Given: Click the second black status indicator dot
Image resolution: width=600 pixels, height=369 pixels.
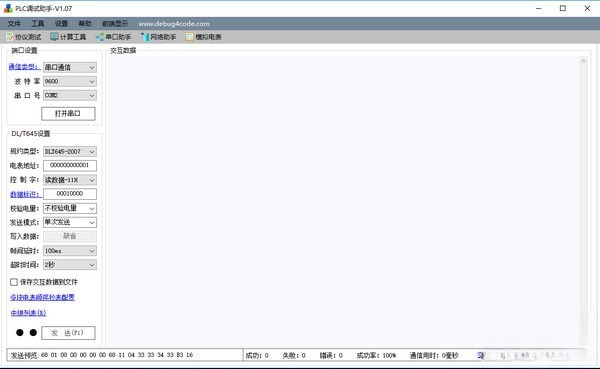Looking at the screenshot, I should pos(33,333).
